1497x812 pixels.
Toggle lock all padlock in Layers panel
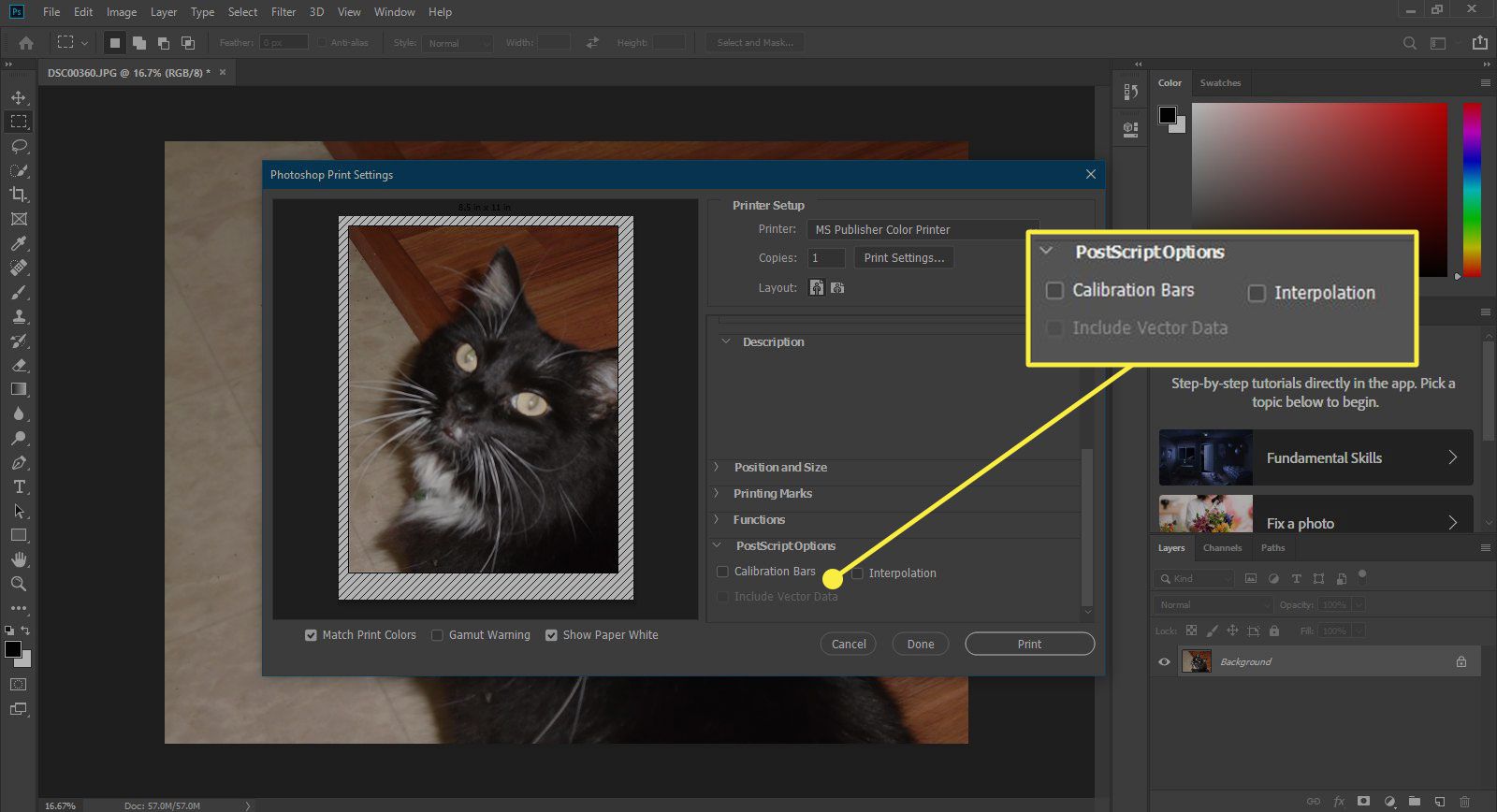pyautogui.click(x=1273, y=631)
